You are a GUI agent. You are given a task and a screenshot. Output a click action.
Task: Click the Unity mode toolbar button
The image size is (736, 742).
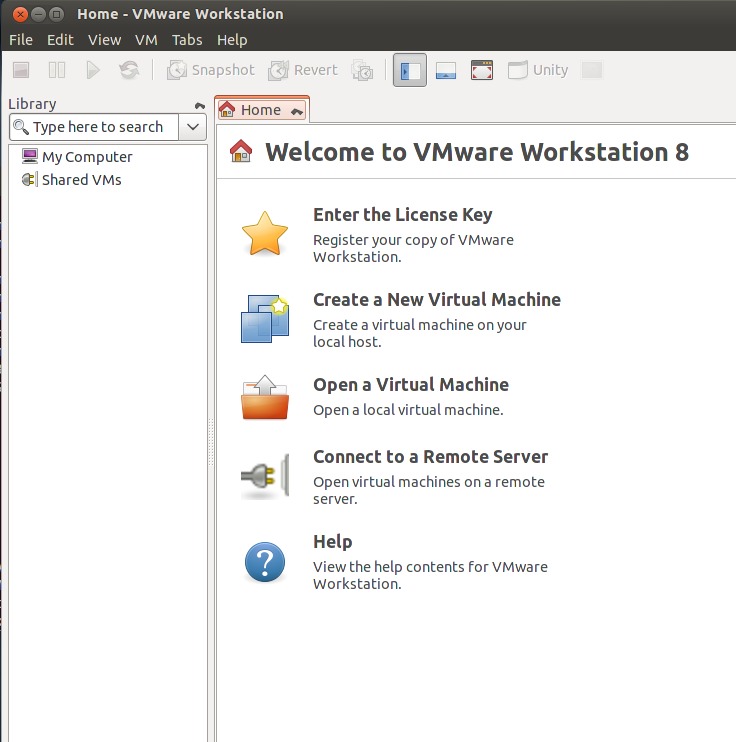coord(538,70)
